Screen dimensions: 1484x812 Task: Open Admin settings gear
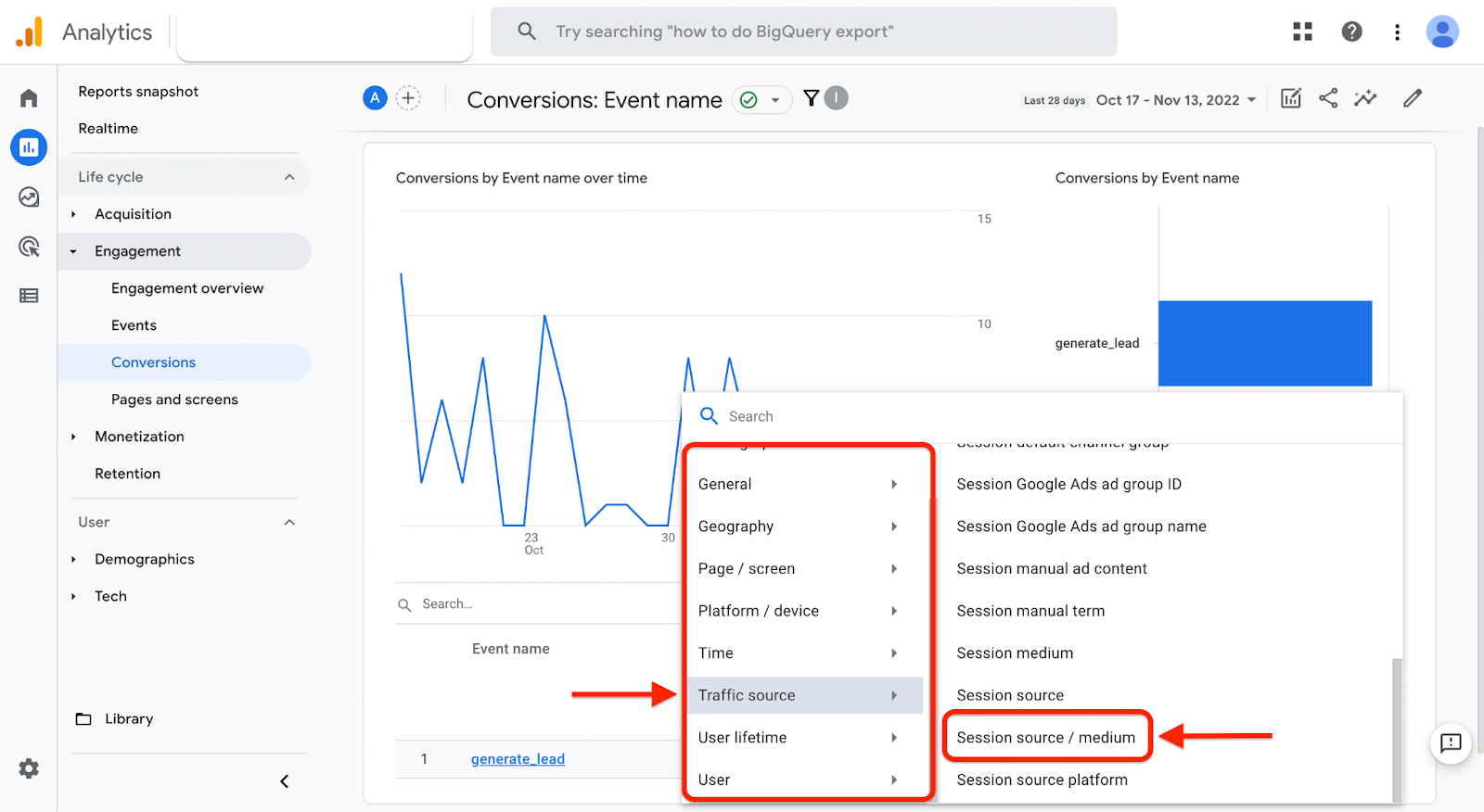coord(29,768)
